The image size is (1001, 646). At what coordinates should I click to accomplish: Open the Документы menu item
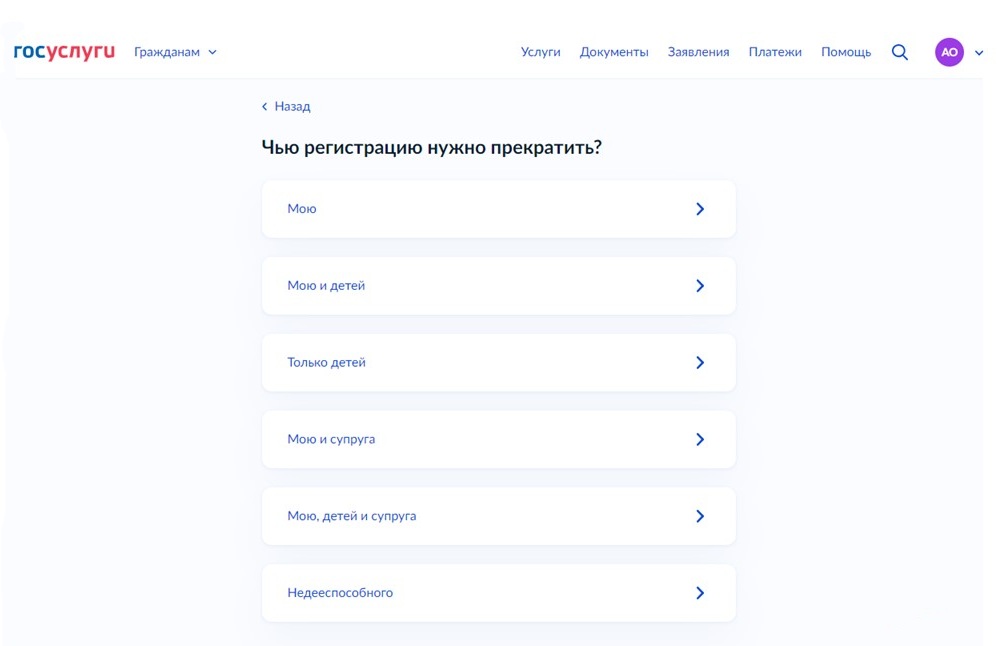click(x=613, y=52)
